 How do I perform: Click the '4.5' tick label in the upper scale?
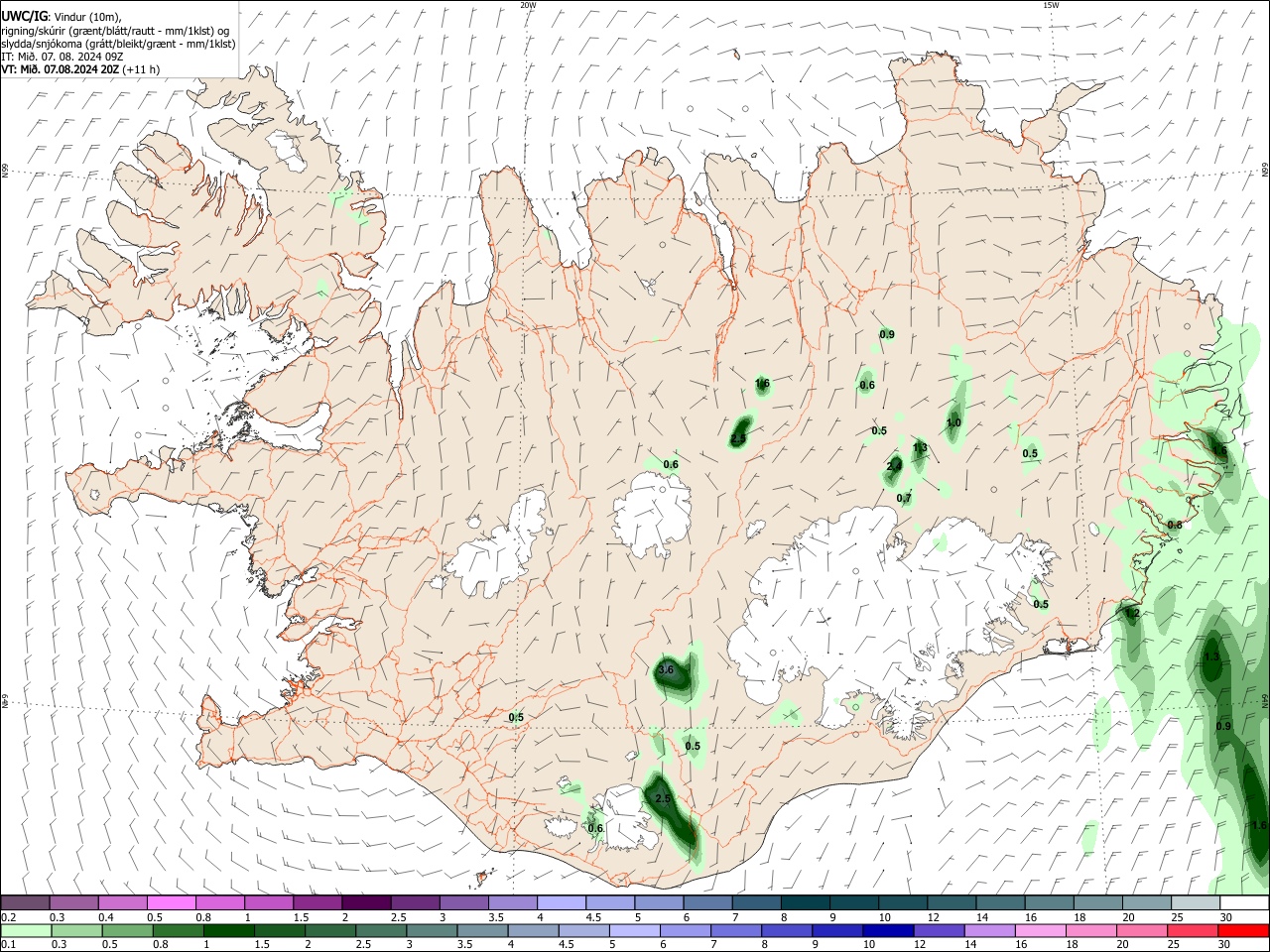pyautogui.click(x=593, y=917)
